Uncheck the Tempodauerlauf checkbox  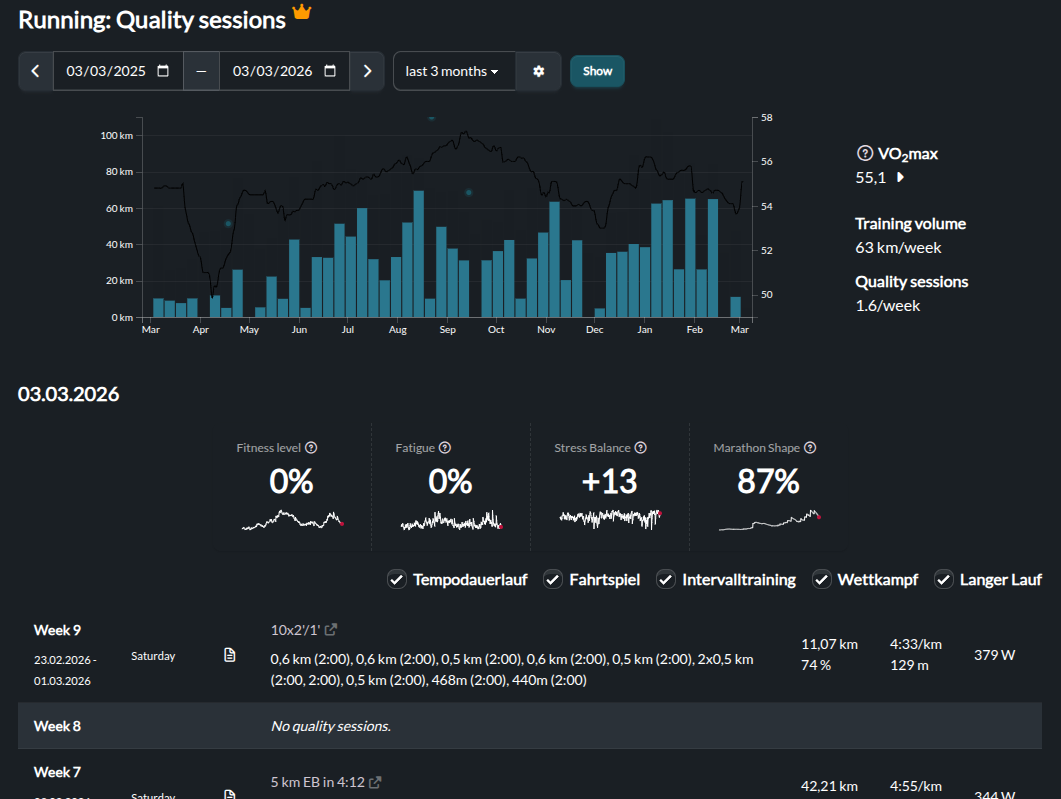tap(396, 579)
